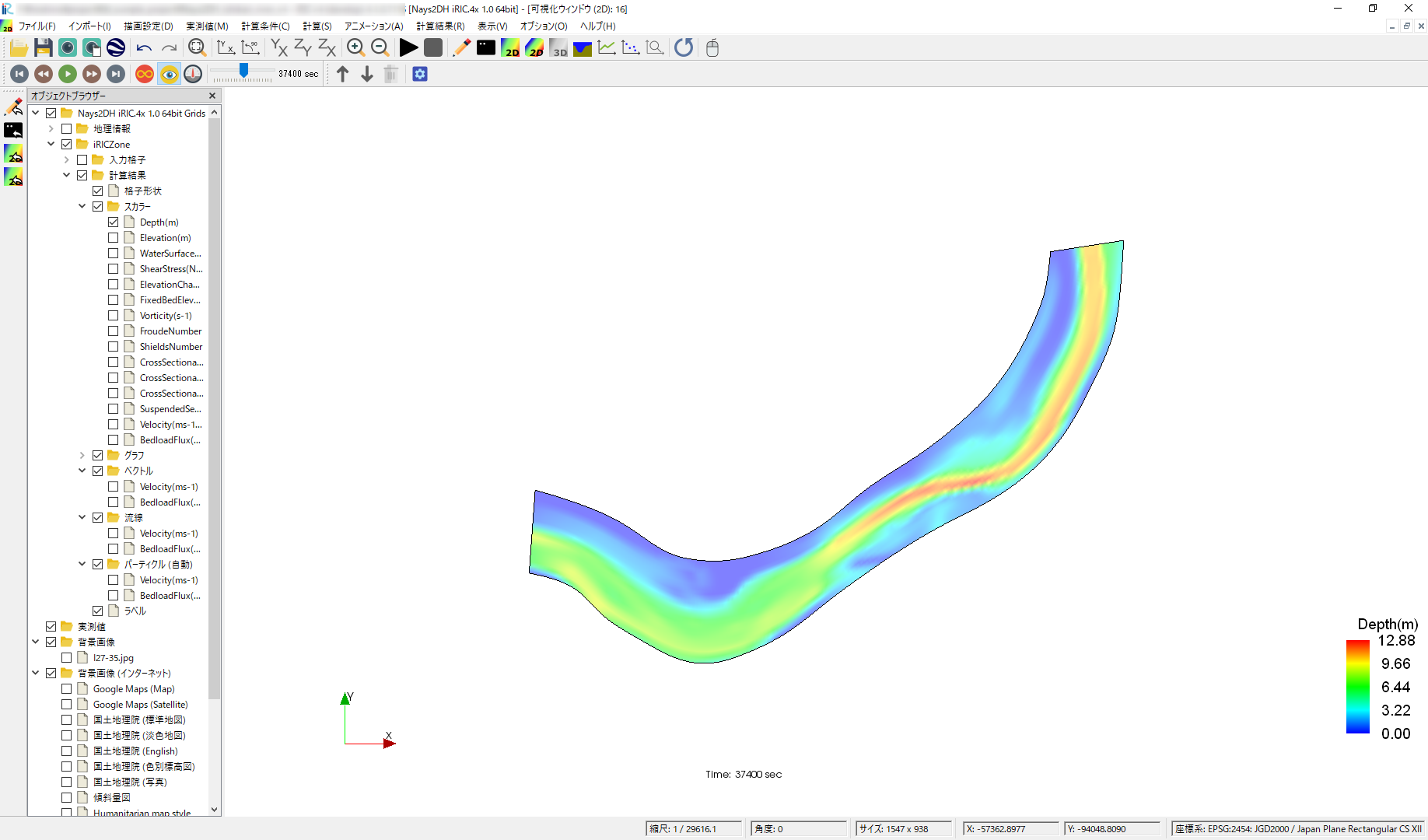Expand the グラフ folder
Viewport: 1428px width, 840px height.
[x=82, y=456]
